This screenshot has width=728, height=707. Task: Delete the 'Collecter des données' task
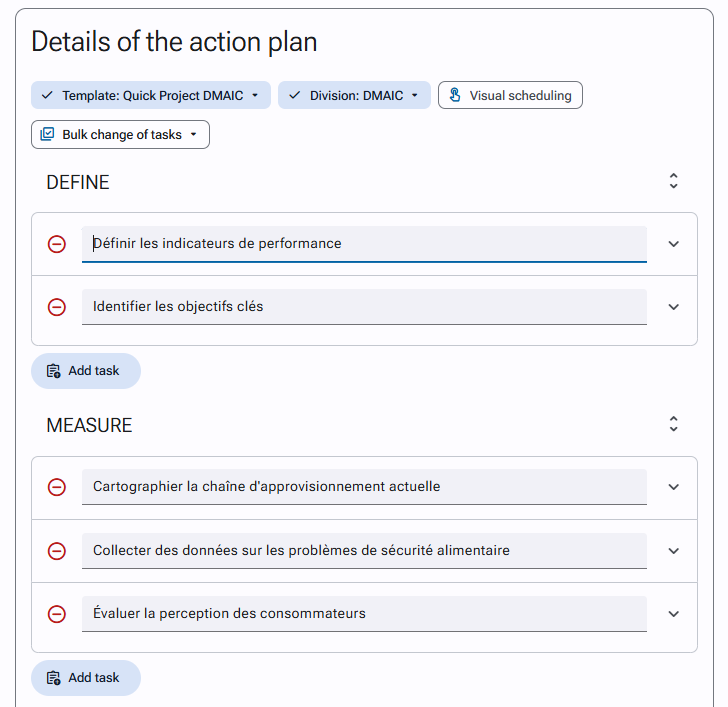(57, 551)
